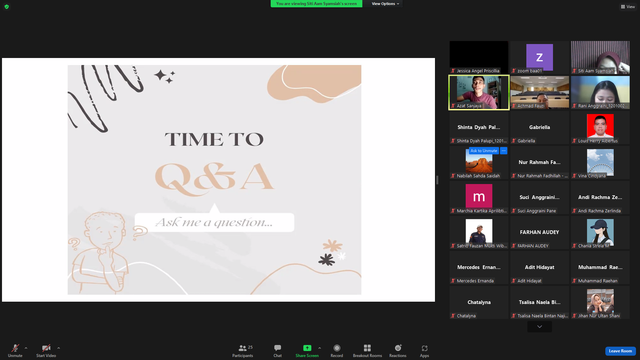Image resolution: width=640 pixels, height=360 pixels.
Task: Select Gabriella's participant tile
Action: (540, 127)
